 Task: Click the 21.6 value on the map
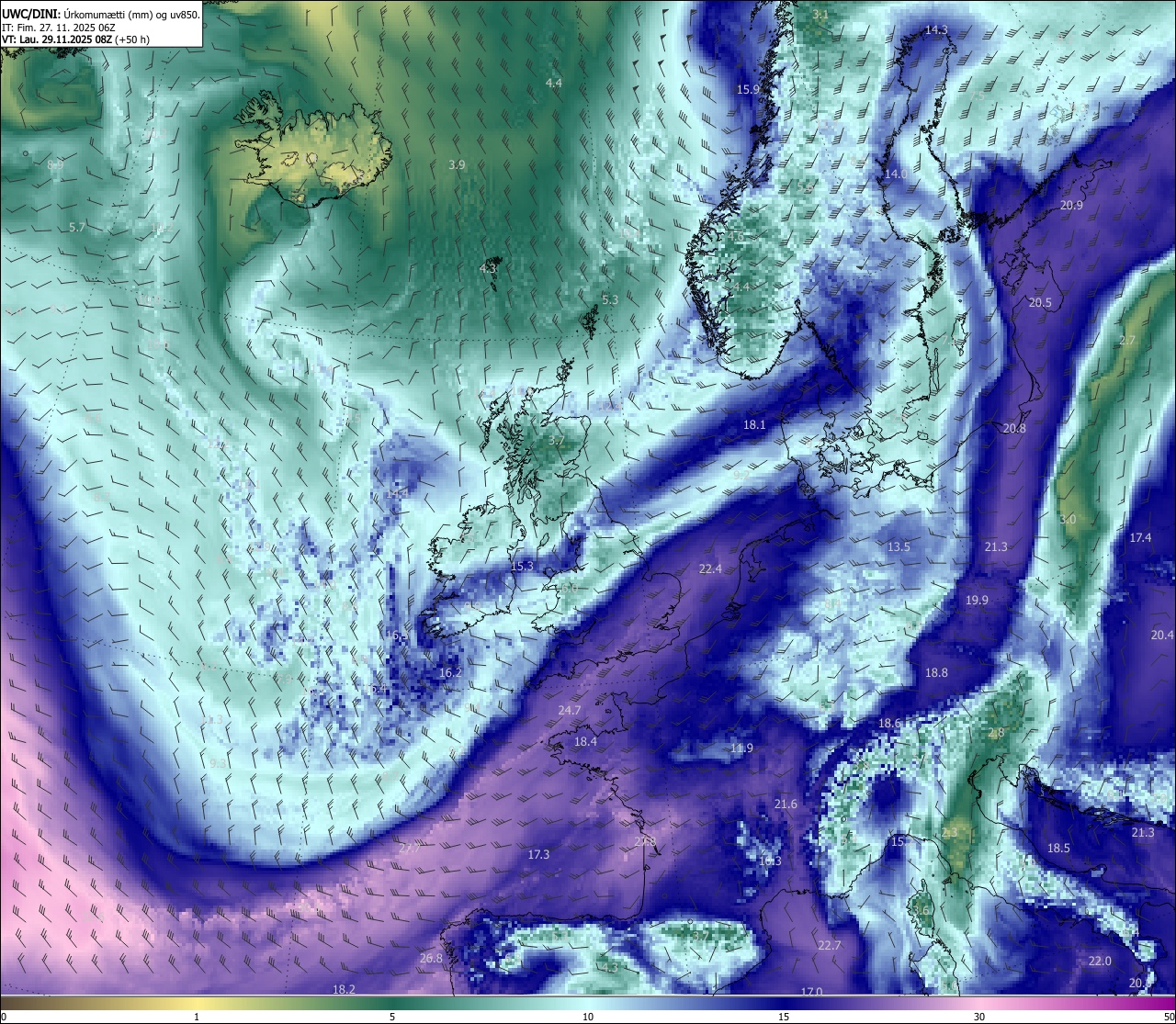tap(786, 804)
